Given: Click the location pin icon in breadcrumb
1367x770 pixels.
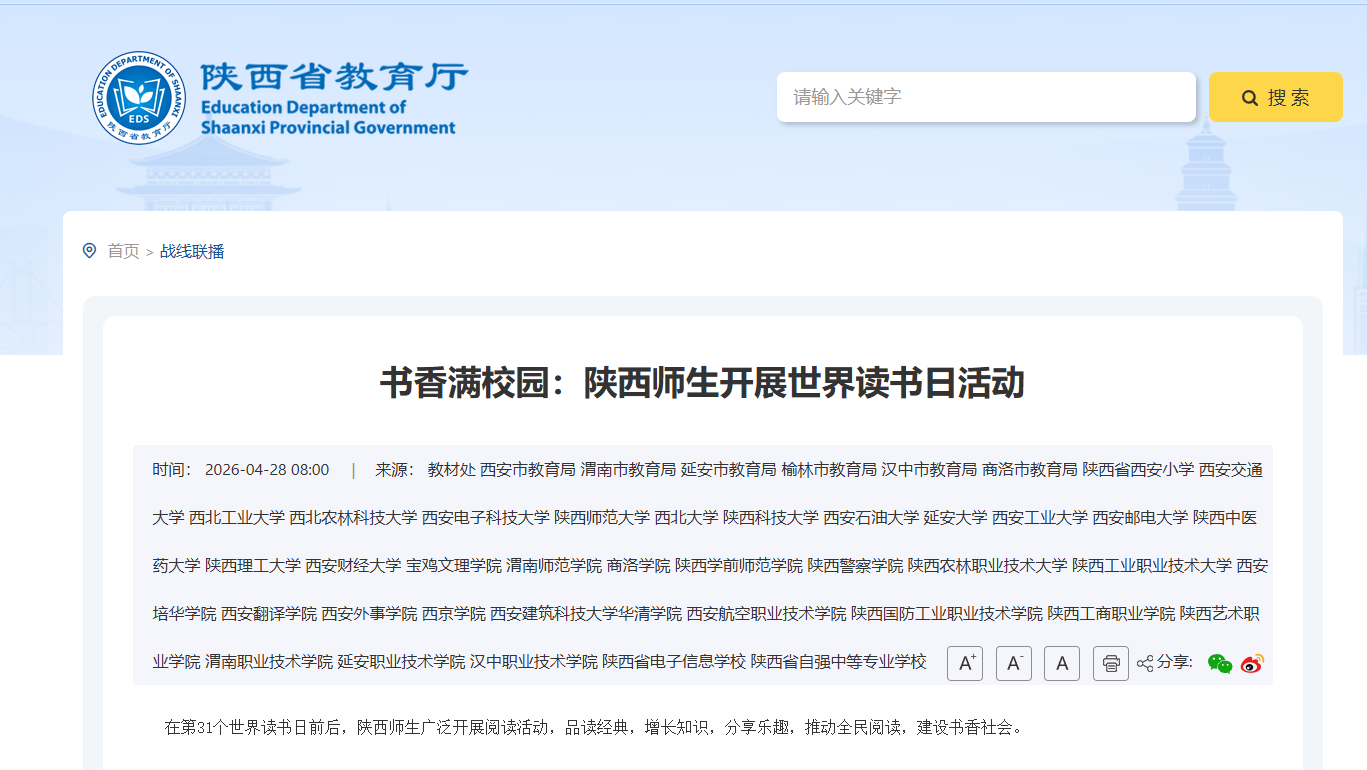Looking at the screenshot, I should pos(89,250).
